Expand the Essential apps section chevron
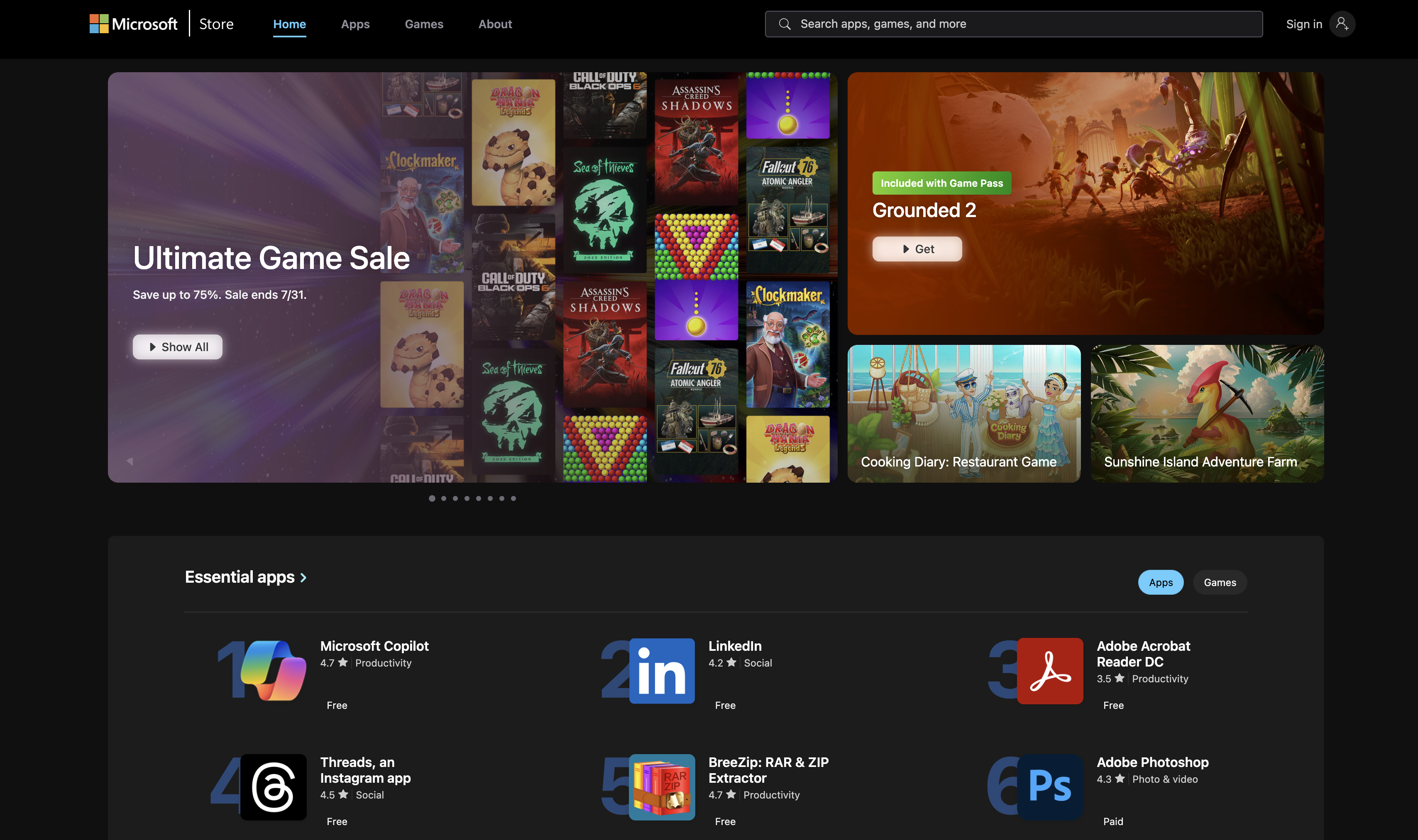This screenshot has height=840, width=1418. point(303,577)
